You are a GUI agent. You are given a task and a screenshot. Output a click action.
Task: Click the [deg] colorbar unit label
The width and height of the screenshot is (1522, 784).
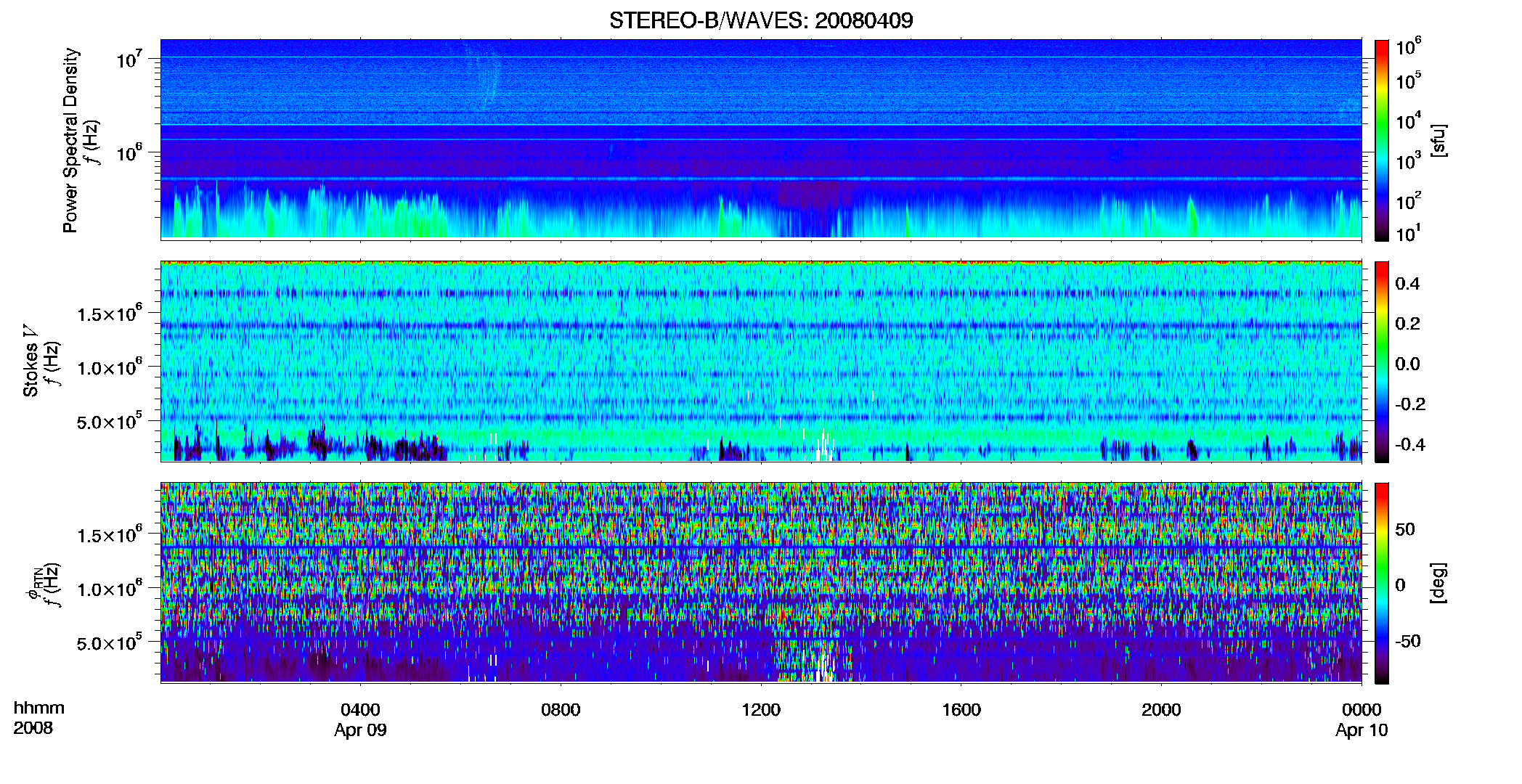1438,583
